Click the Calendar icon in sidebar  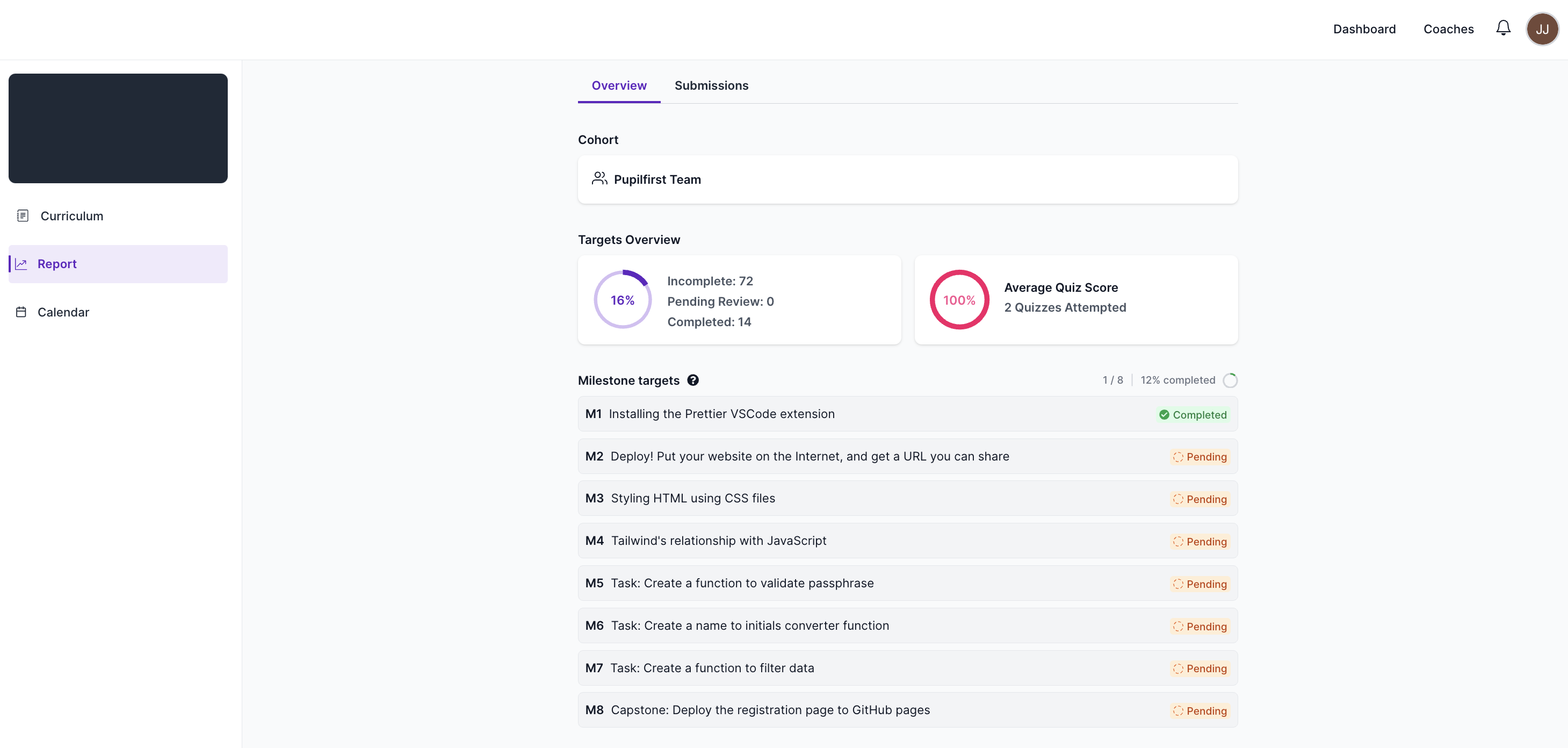[x=21, y=312]
